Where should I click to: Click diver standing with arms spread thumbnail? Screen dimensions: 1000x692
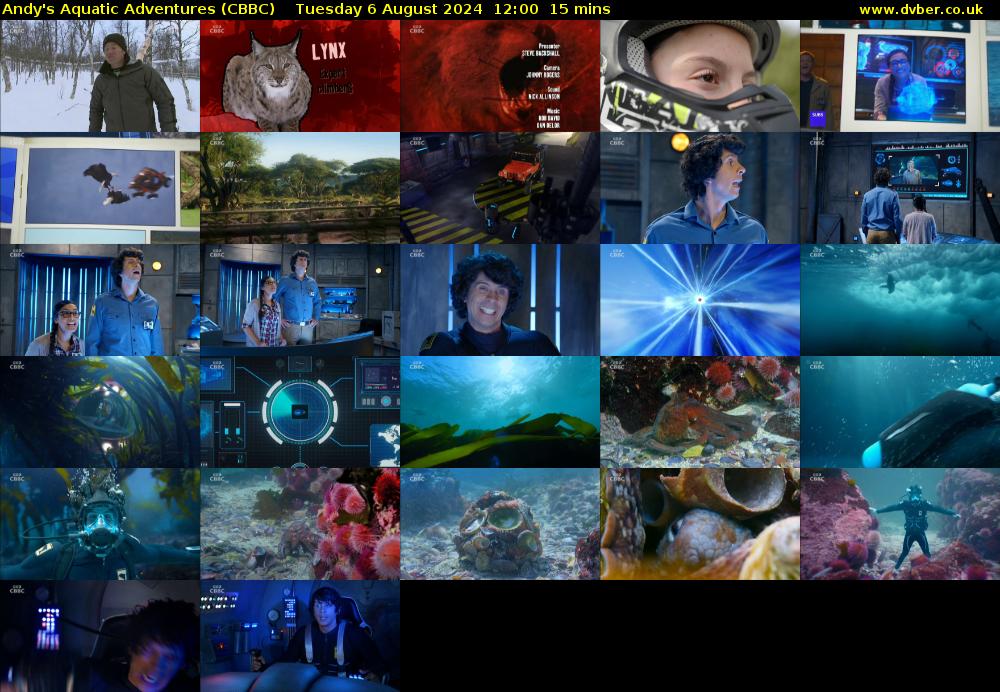(900, 524)
